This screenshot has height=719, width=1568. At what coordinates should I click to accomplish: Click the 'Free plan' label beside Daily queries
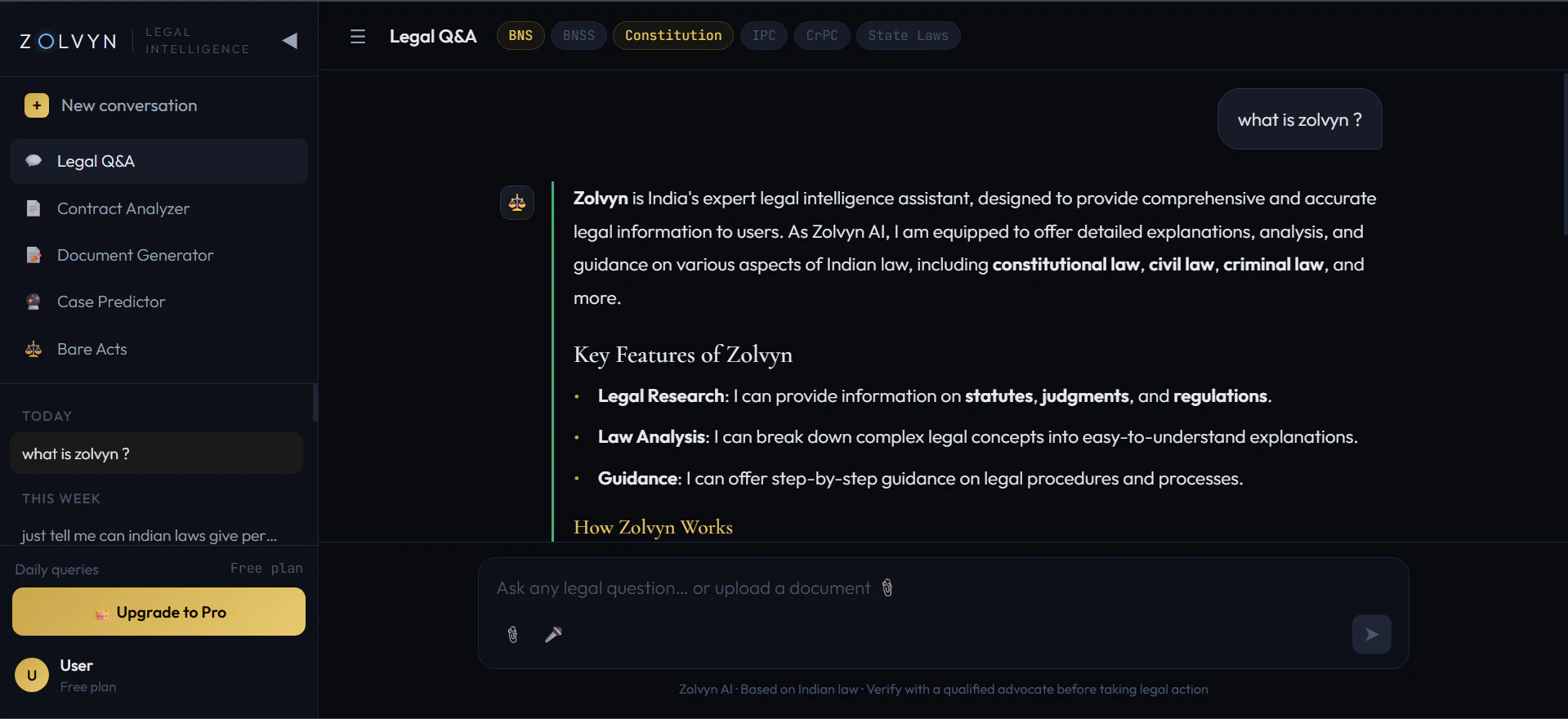point(266,568)
